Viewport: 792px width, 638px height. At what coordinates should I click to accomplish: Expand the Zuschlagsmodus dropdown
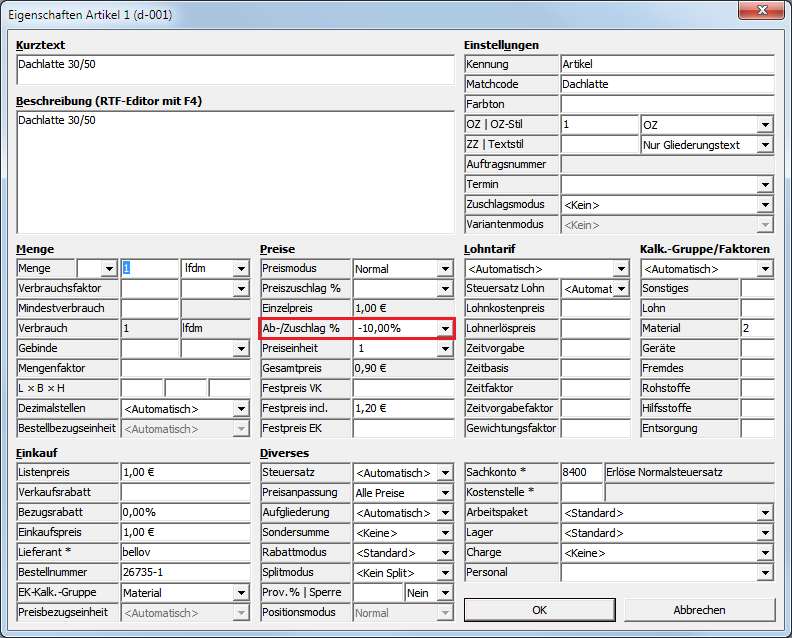tap(765, 205)
